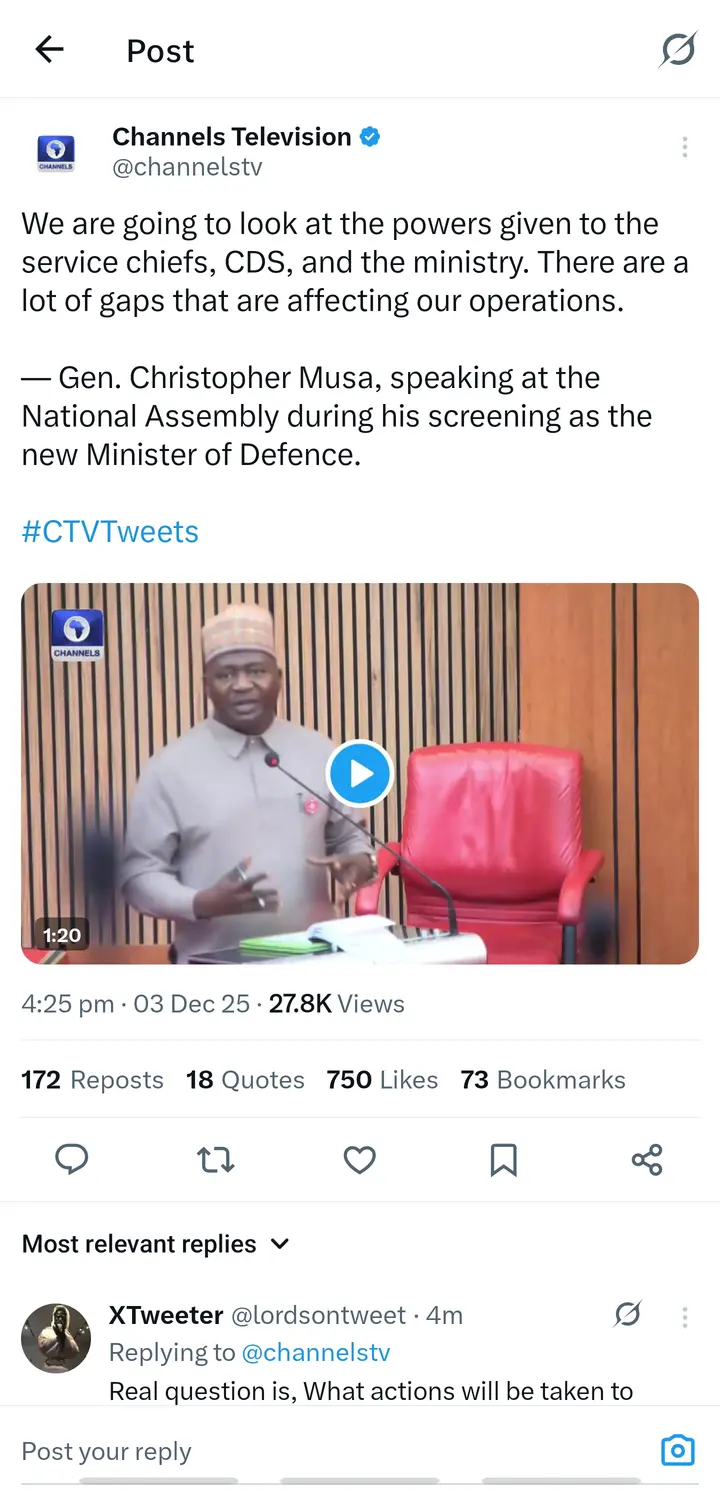This screenshot has width=720, height=1494.
Task: Bookmark the post
Action: click(503, 1159)
